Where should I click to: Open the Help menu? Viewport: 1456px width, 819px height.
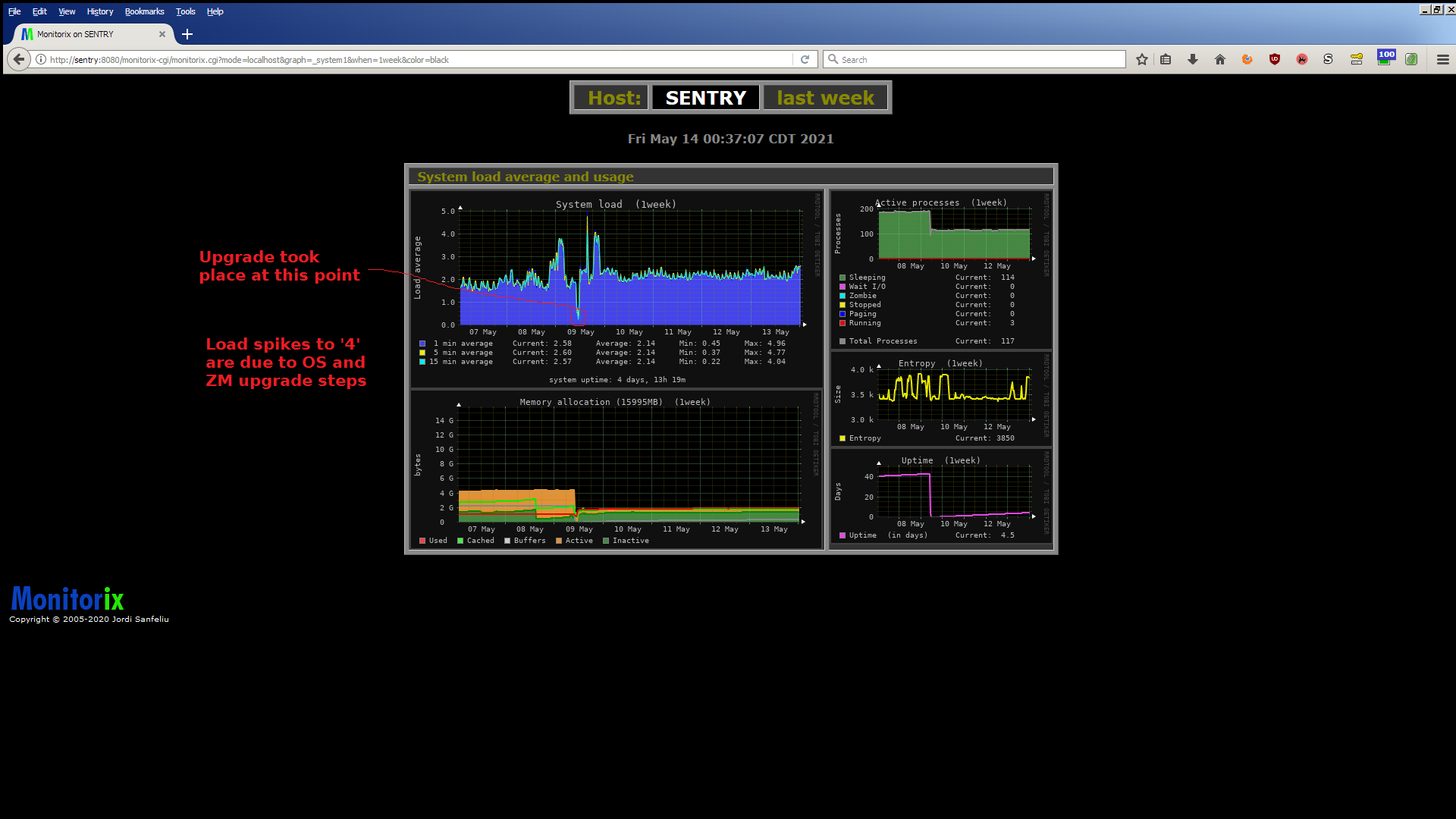click(x=215, y=11)
